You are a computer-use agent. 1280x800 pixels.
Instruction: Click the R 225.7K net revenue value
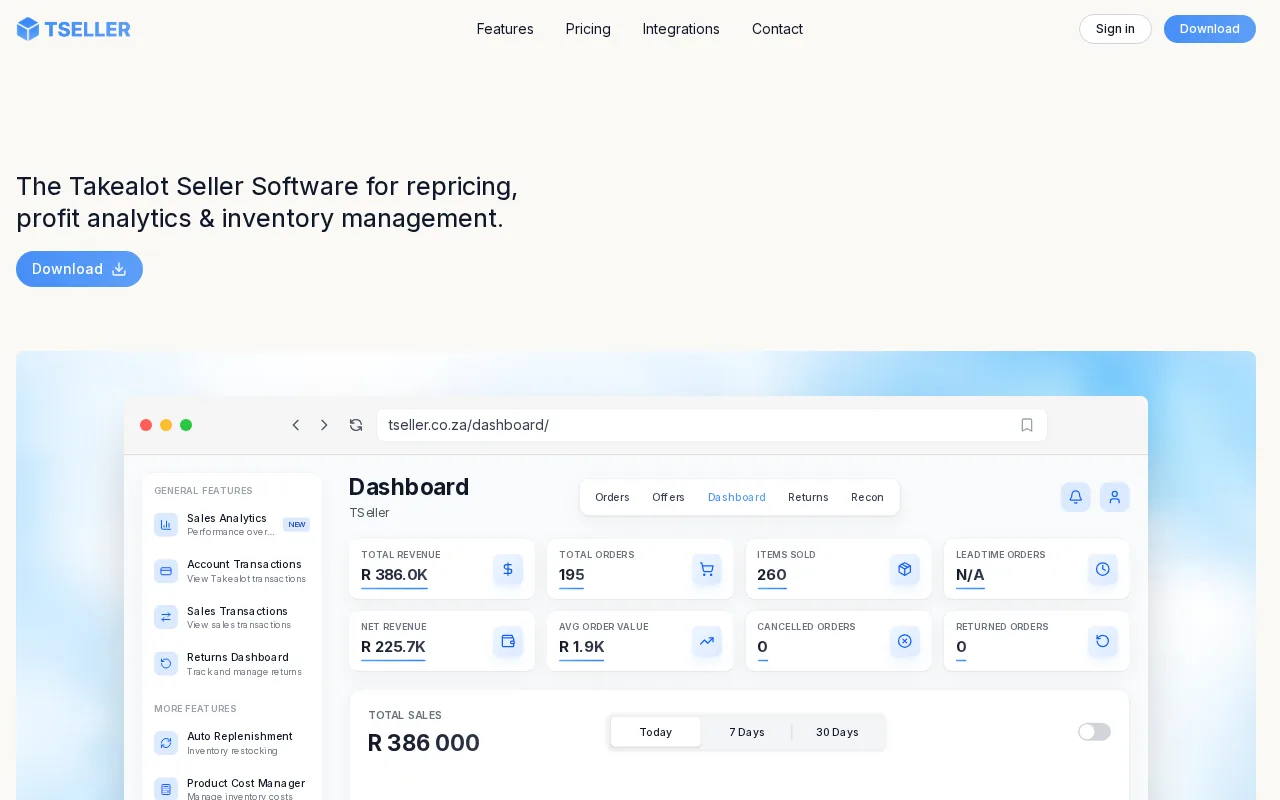tap(393, 647)
